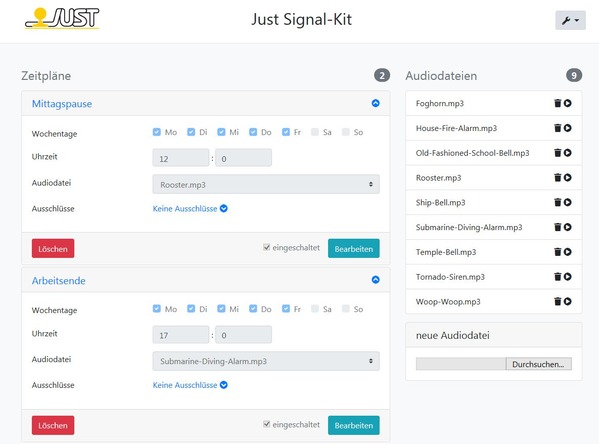Delete Woop-Woop.mp3 via trash icon
Image resolution: width=599 pixels, height=444 pixels.
click(x=558, y=301)
